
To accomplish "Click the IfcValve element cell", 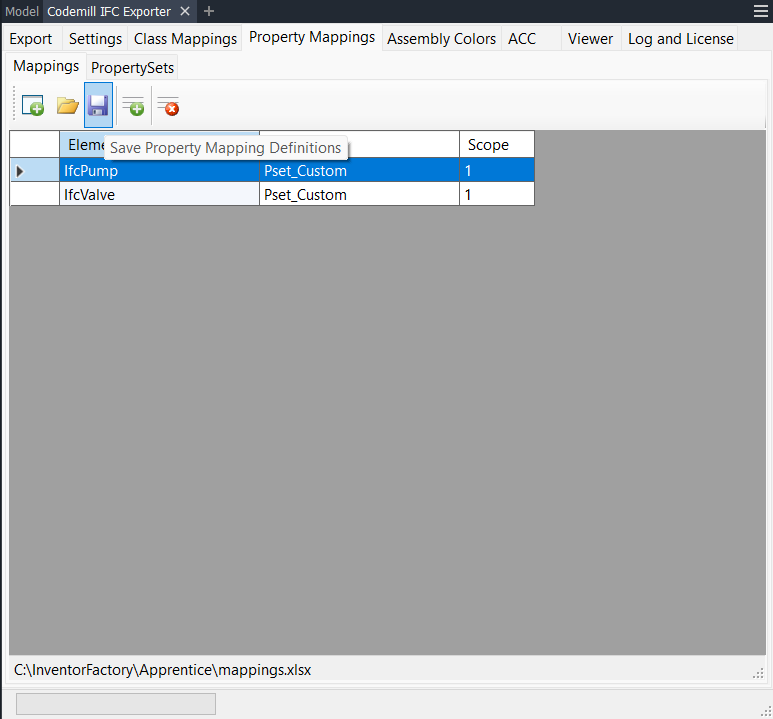I will [x=158, y=195].
